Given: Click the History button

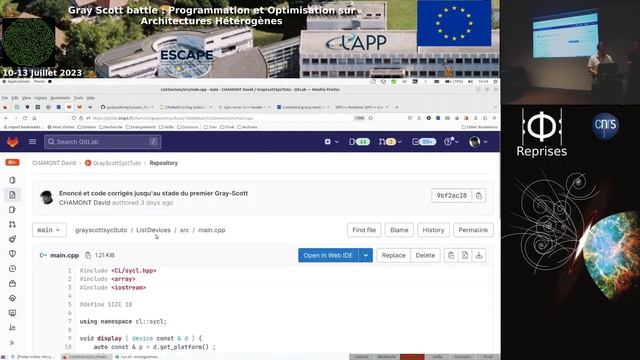Looking at the screenshot, I should click(433, 230).
